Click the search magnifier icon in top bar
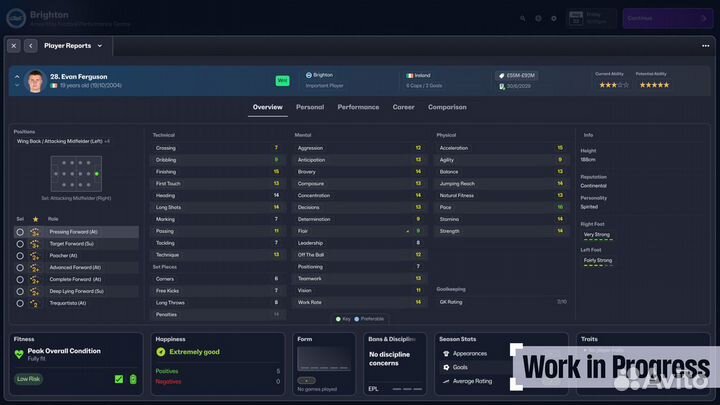The height and width of the screenshot is (405, 720). click(x=523, y=18)
